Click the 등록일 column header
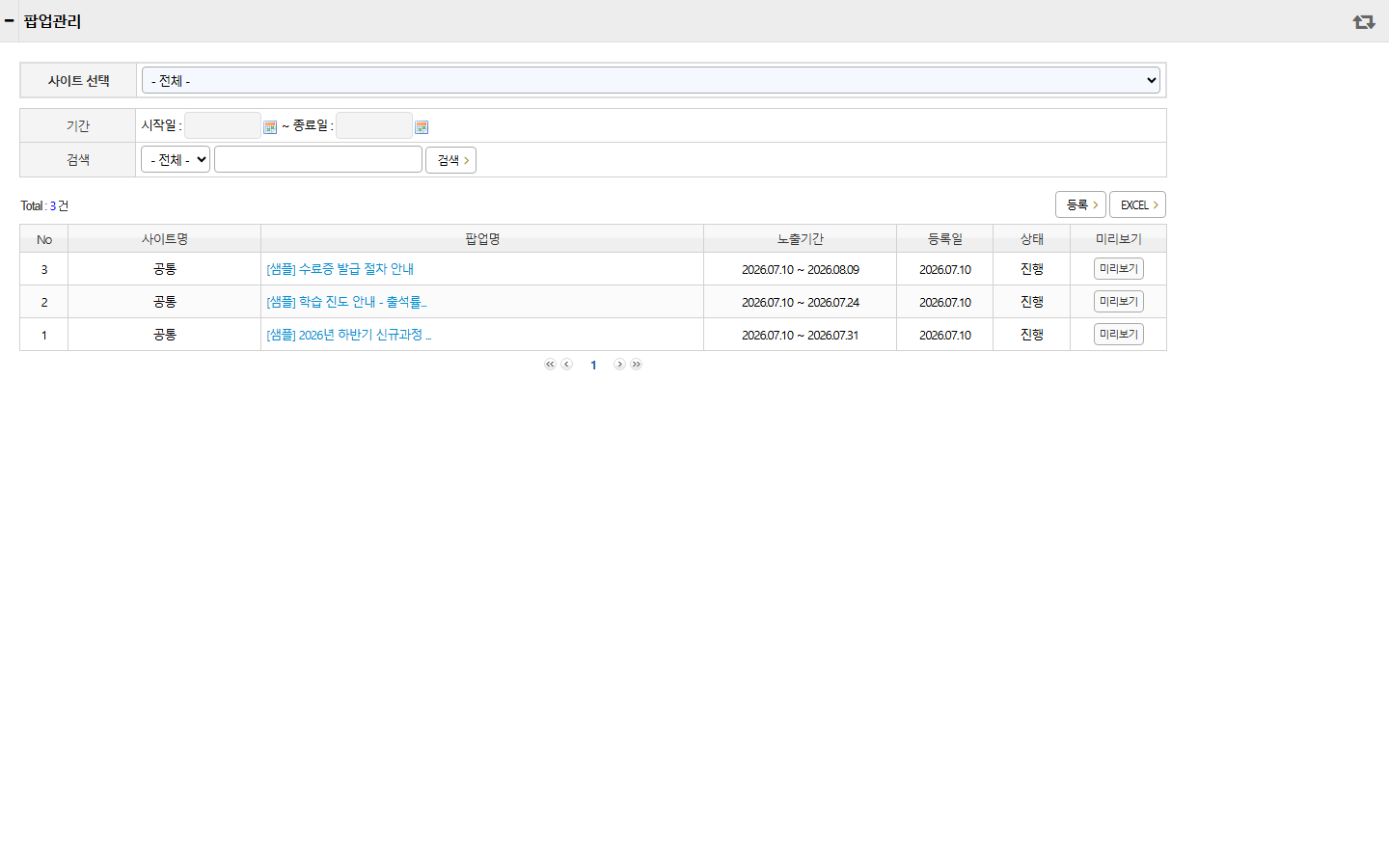This screenshot has width=1389, height=868. (945, 238)
